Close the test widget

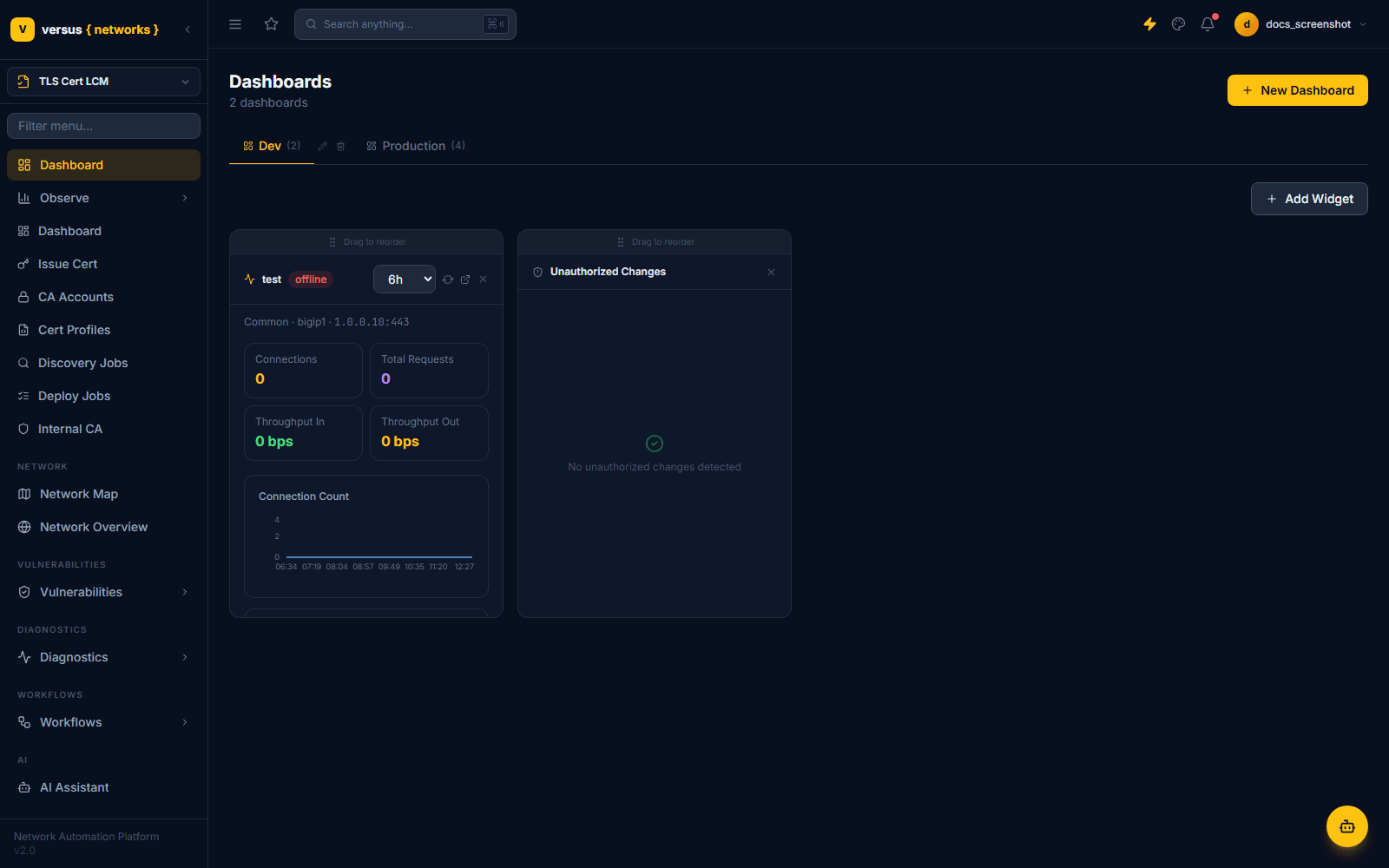484,279
